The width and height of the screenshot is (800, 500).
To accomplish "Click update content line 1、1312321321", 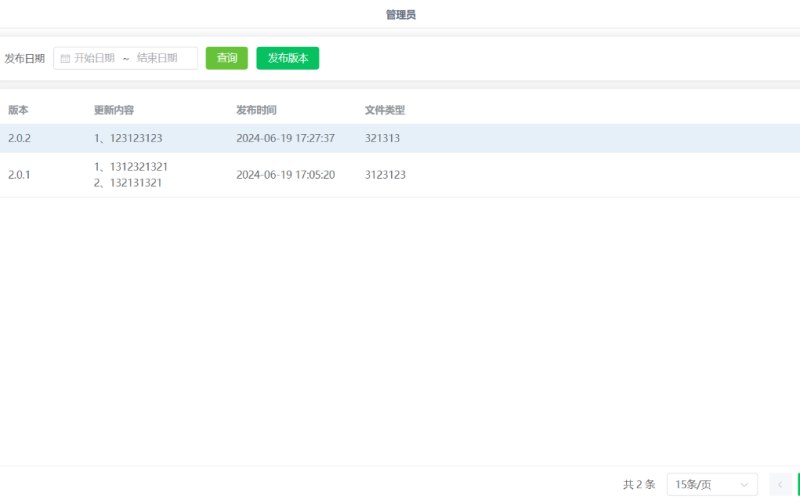I will click(x=131, y=167).
